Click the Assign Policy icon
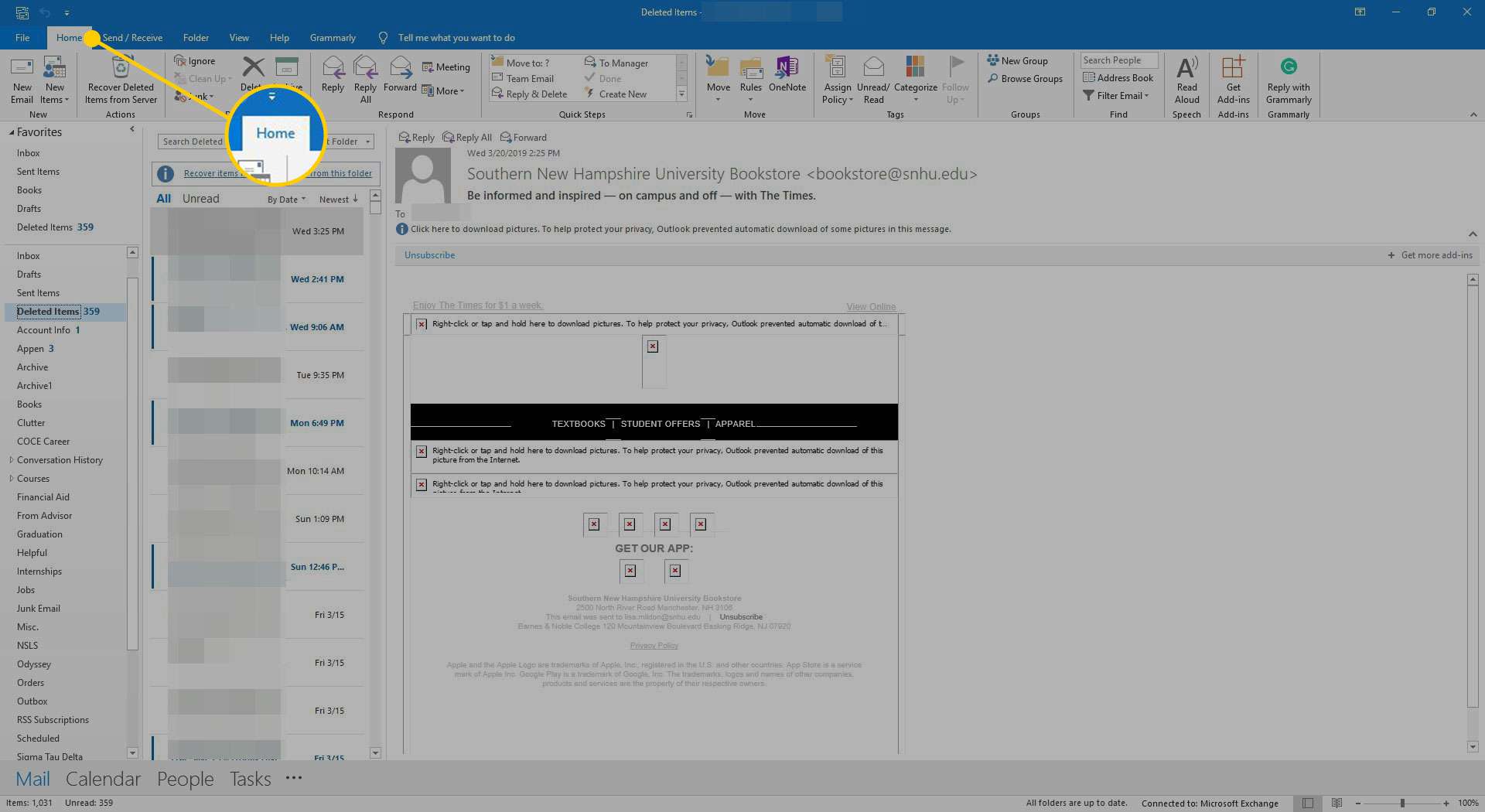 [x=835, y=67]
